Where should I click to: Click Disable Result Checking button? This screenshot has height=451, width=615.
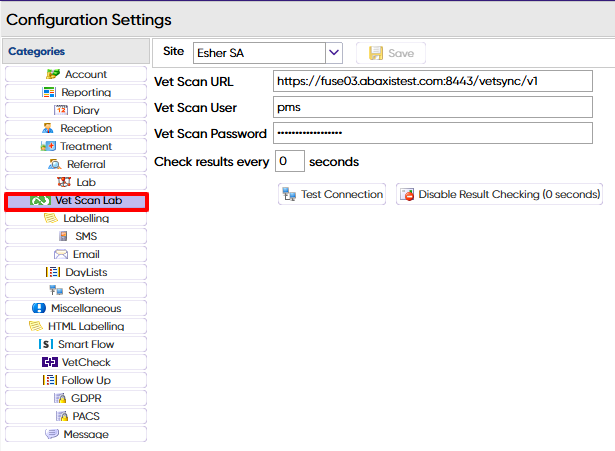(x=499, y=194)
